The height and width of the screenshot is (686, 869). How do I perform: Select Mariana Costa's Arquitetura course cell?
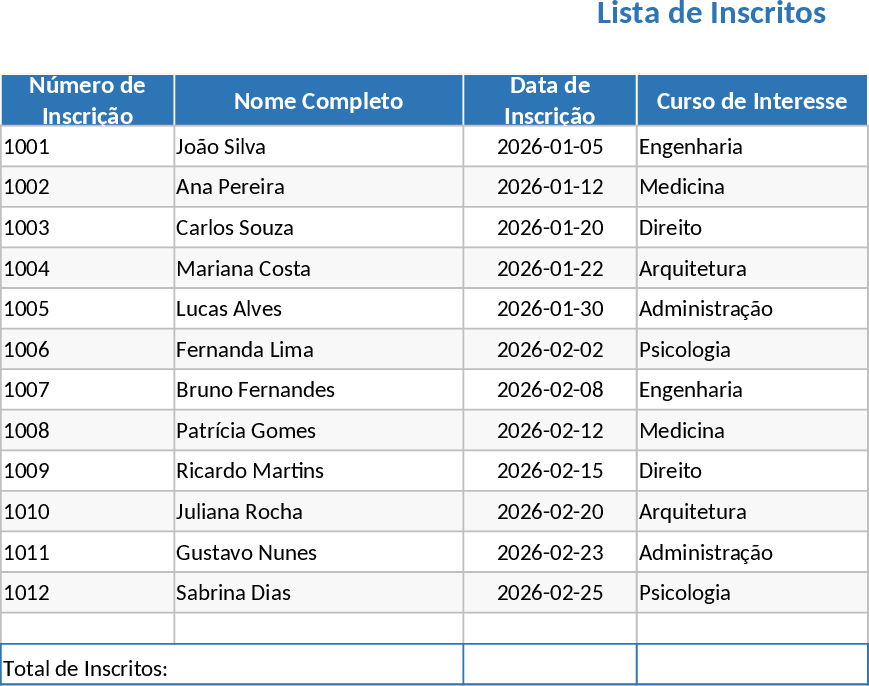[751, 269]
